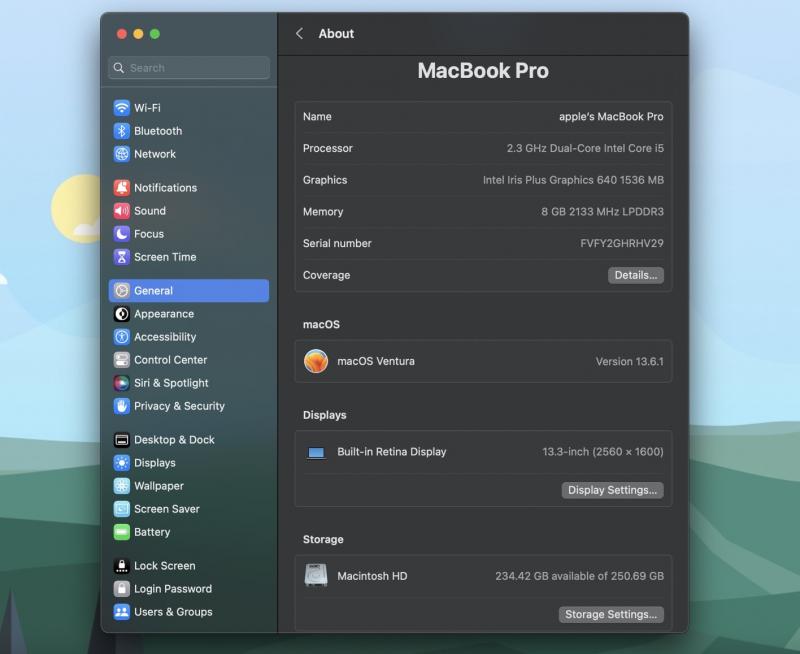Viewport: 800px width, 654px height.
Task: Select Desktop & Dock in the sidebar
Action: coord(189,440)
